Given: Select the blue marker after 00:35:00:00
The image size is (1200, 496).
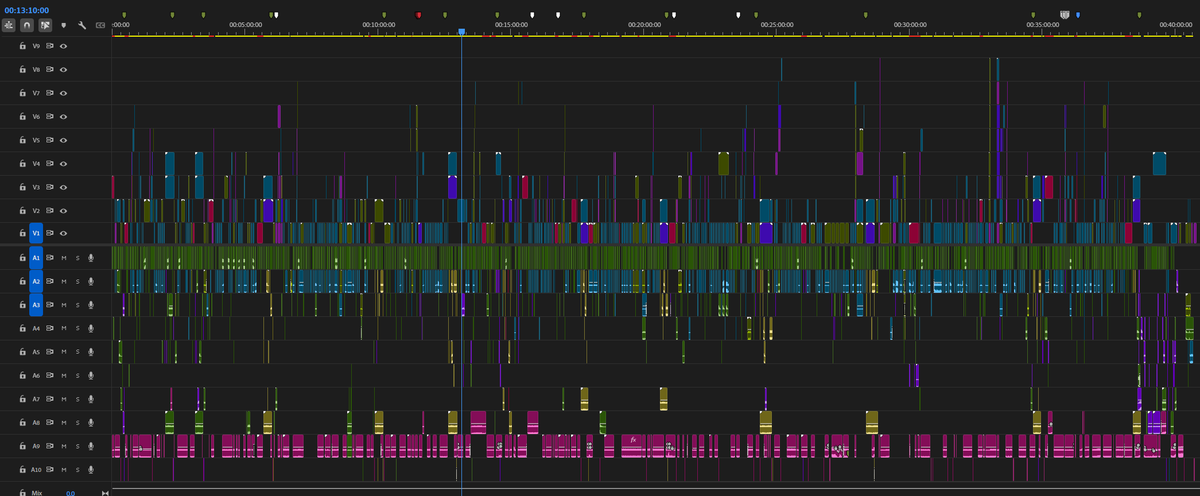Looking at the screenshot, I should click(x=1078, y=15).
